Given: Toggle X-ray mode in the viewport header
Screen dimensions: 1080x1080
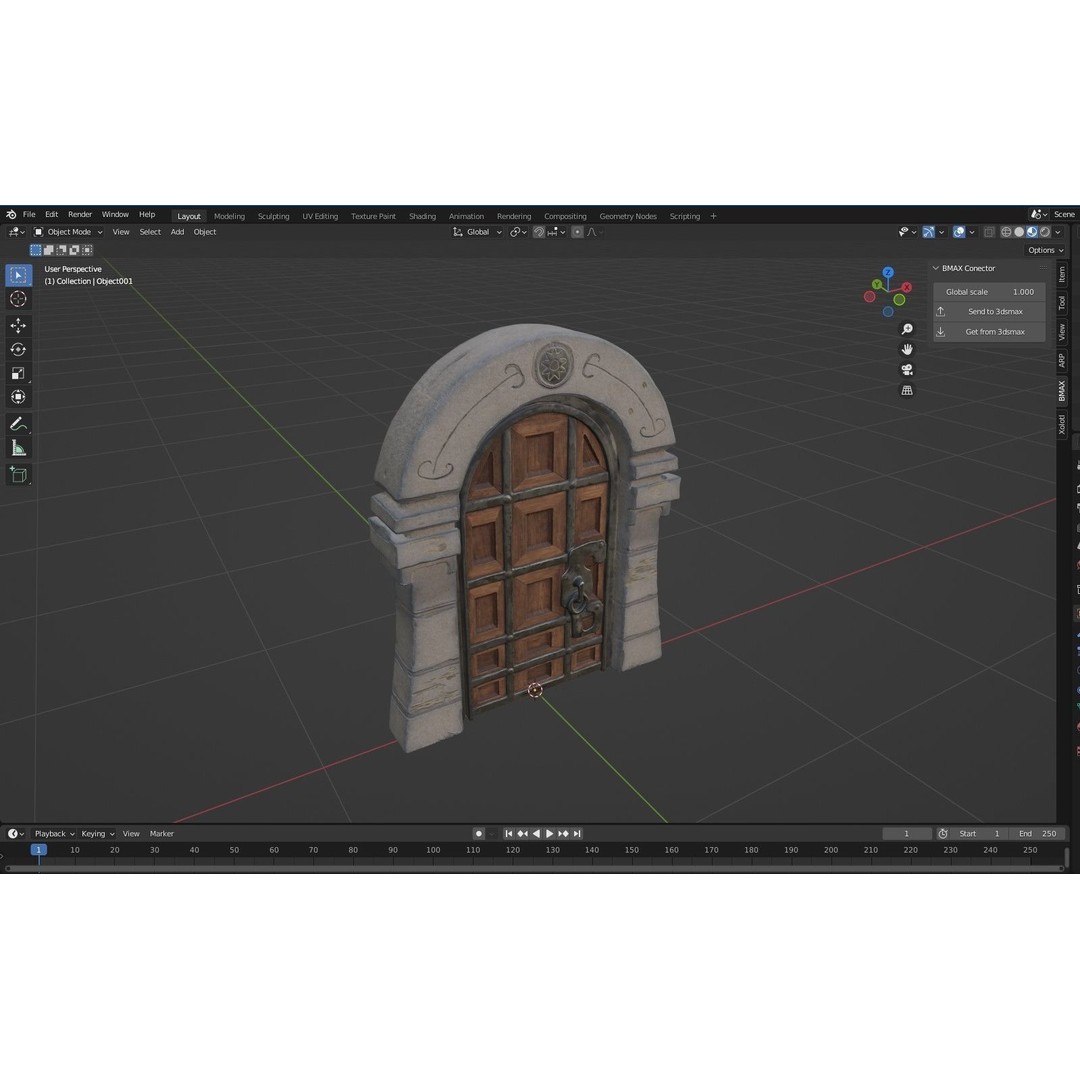Looking at the screenshot, I should tap(990, 231).
